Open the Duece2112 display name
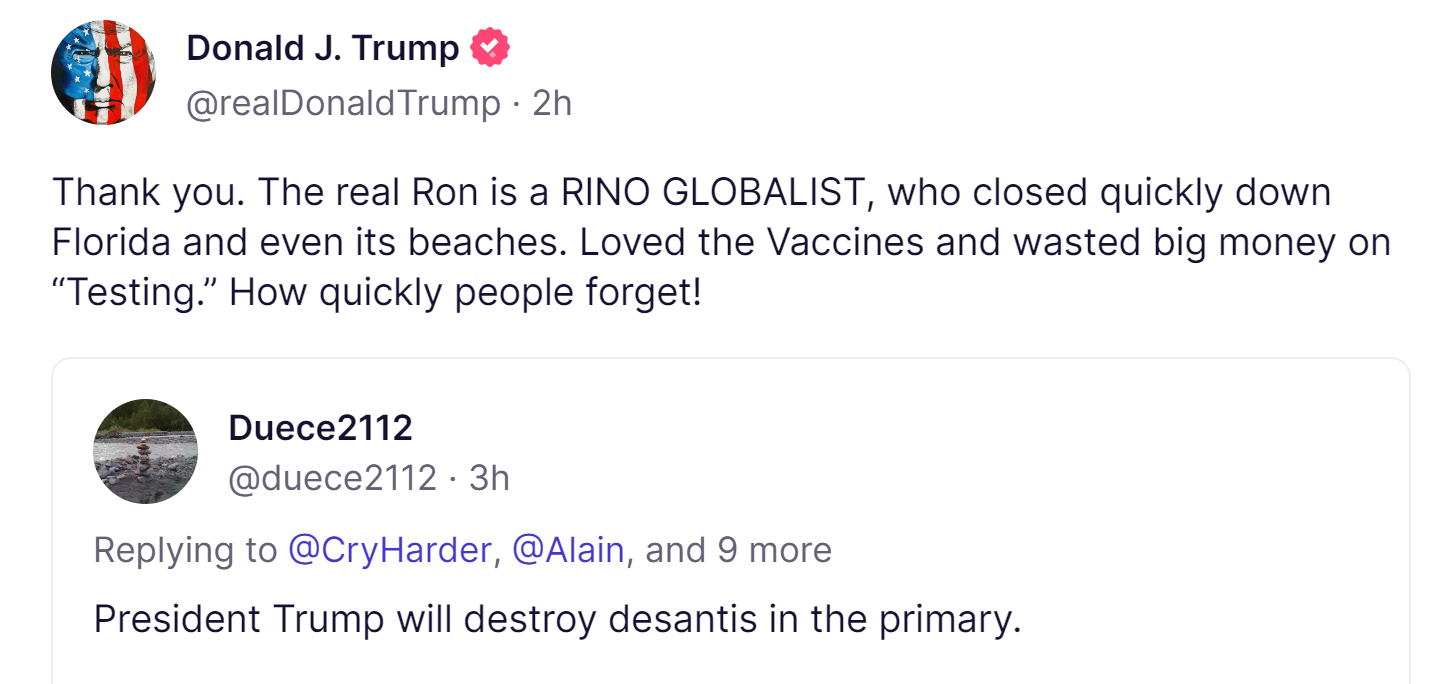1447x684 pixels. click(320, 428)
